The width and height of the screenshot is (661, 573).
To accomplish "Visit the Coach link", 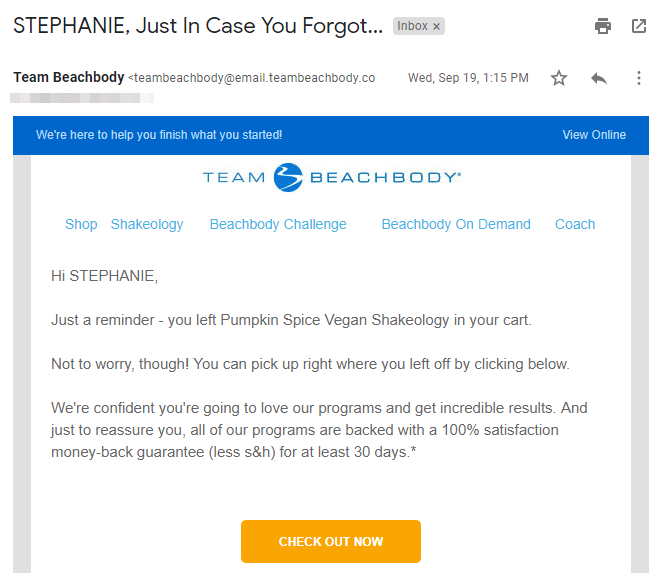I will [575, 224].
